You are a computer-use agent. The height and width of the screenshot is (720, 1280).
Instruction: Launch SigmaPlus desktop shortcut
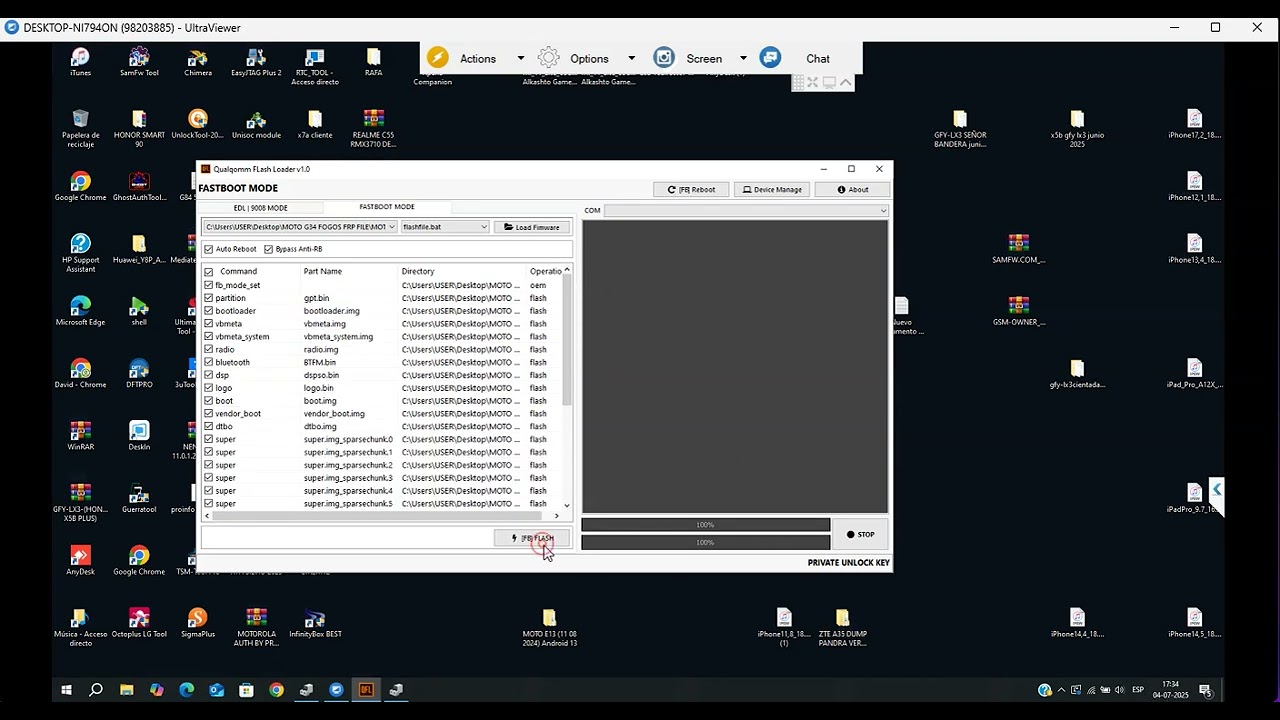[198, 623]
